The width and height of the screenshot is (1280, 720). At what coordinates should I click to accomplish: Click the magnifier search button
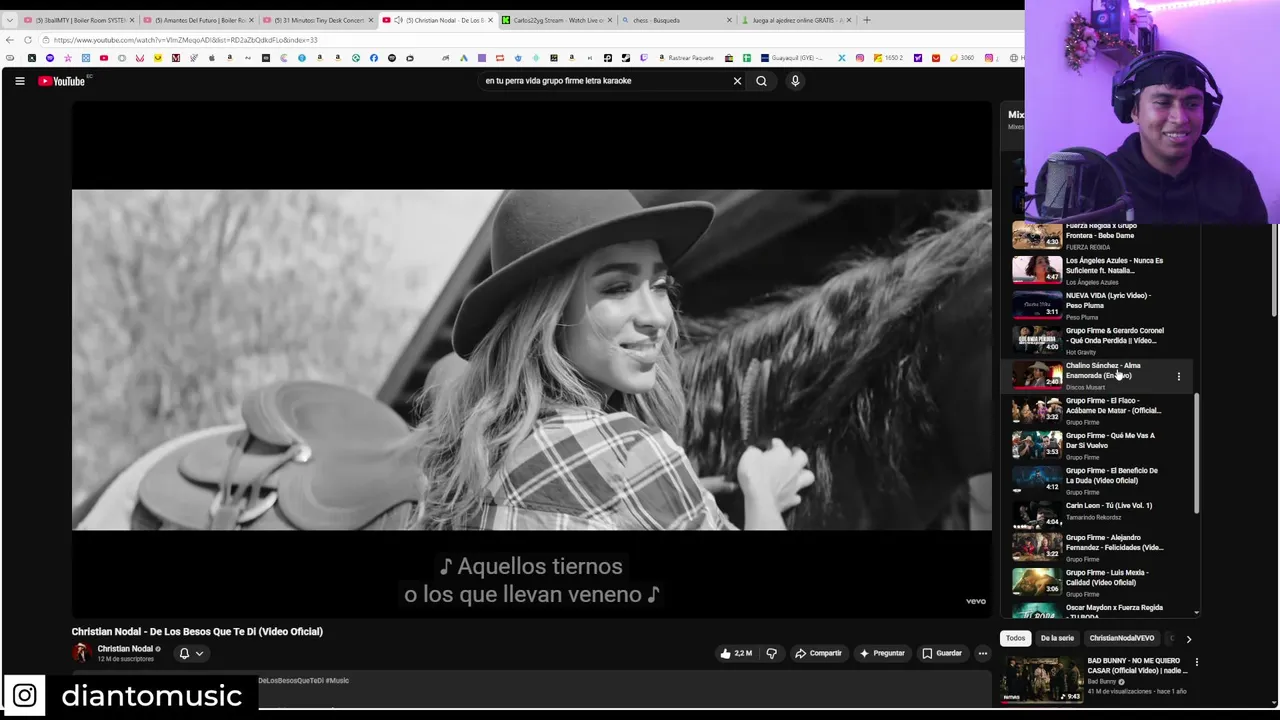pyautogui.click(x=761, y=81)
